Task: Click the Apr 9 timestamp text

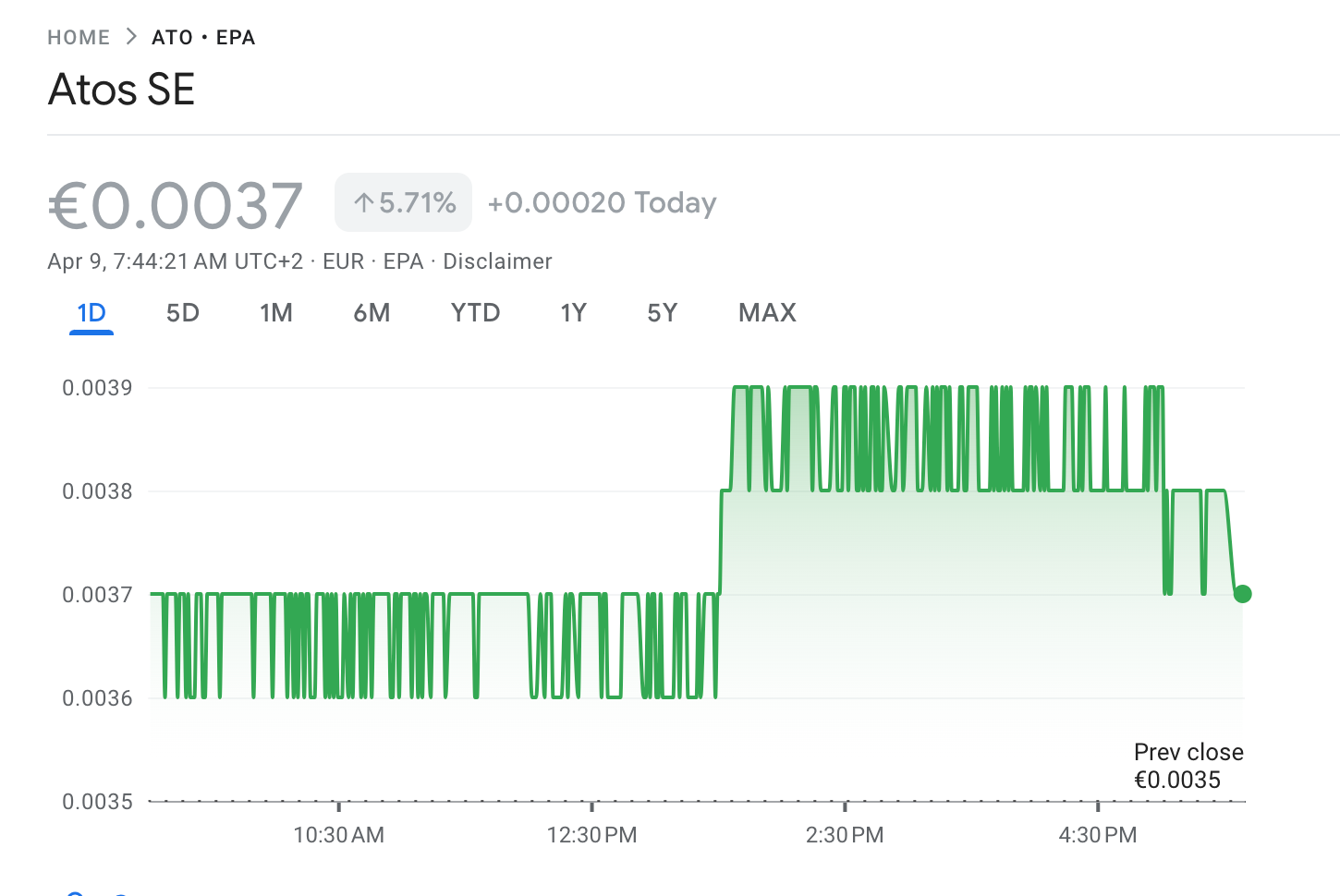Action: click(x=175, y=261)
